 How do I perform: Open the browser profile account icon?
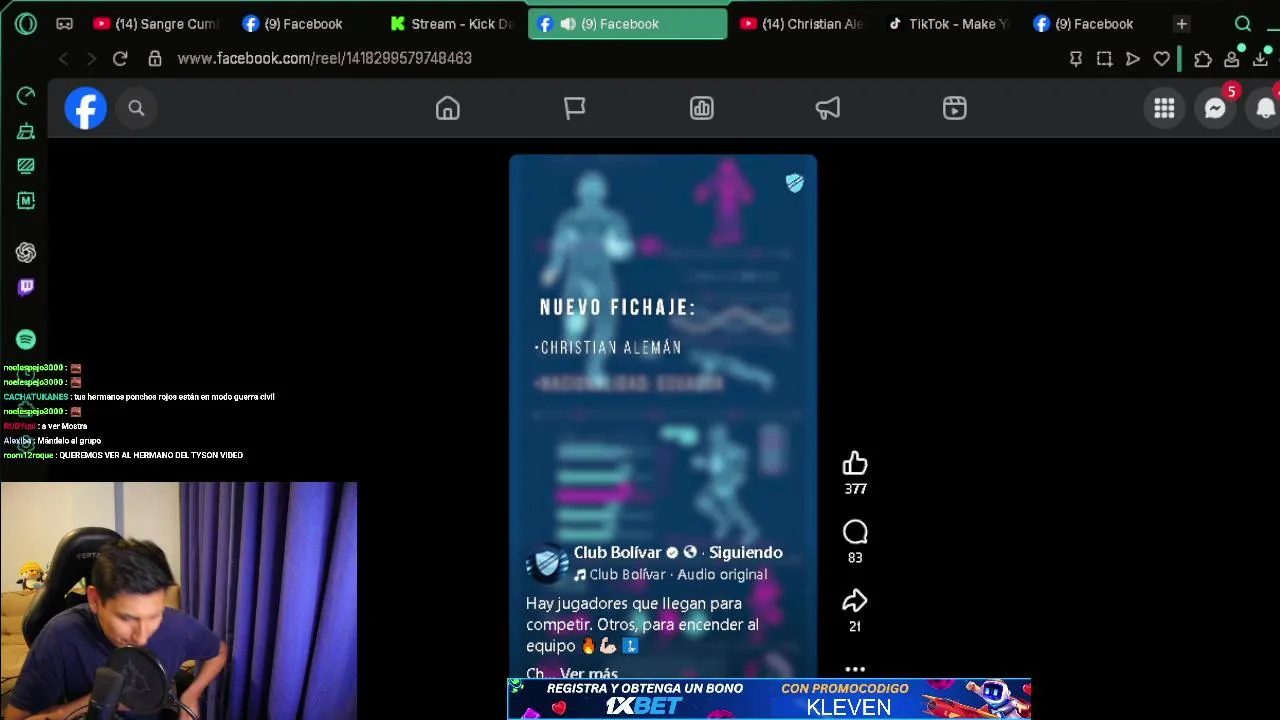pyautogui.click(x=1232, y=59)
